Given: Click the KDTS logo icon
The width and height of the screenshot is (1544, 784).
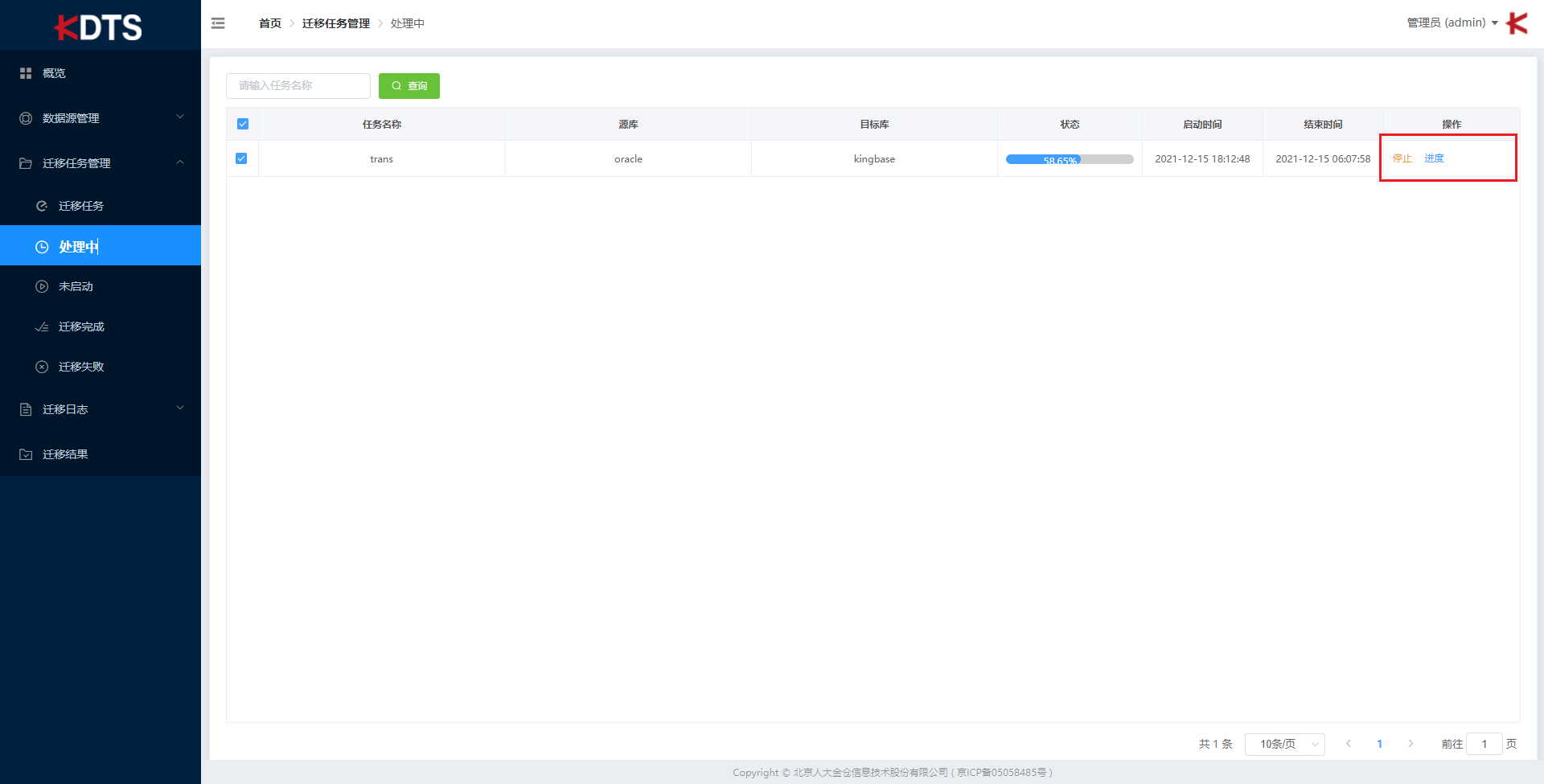Looking at the screenshot, I should [98, 27].
